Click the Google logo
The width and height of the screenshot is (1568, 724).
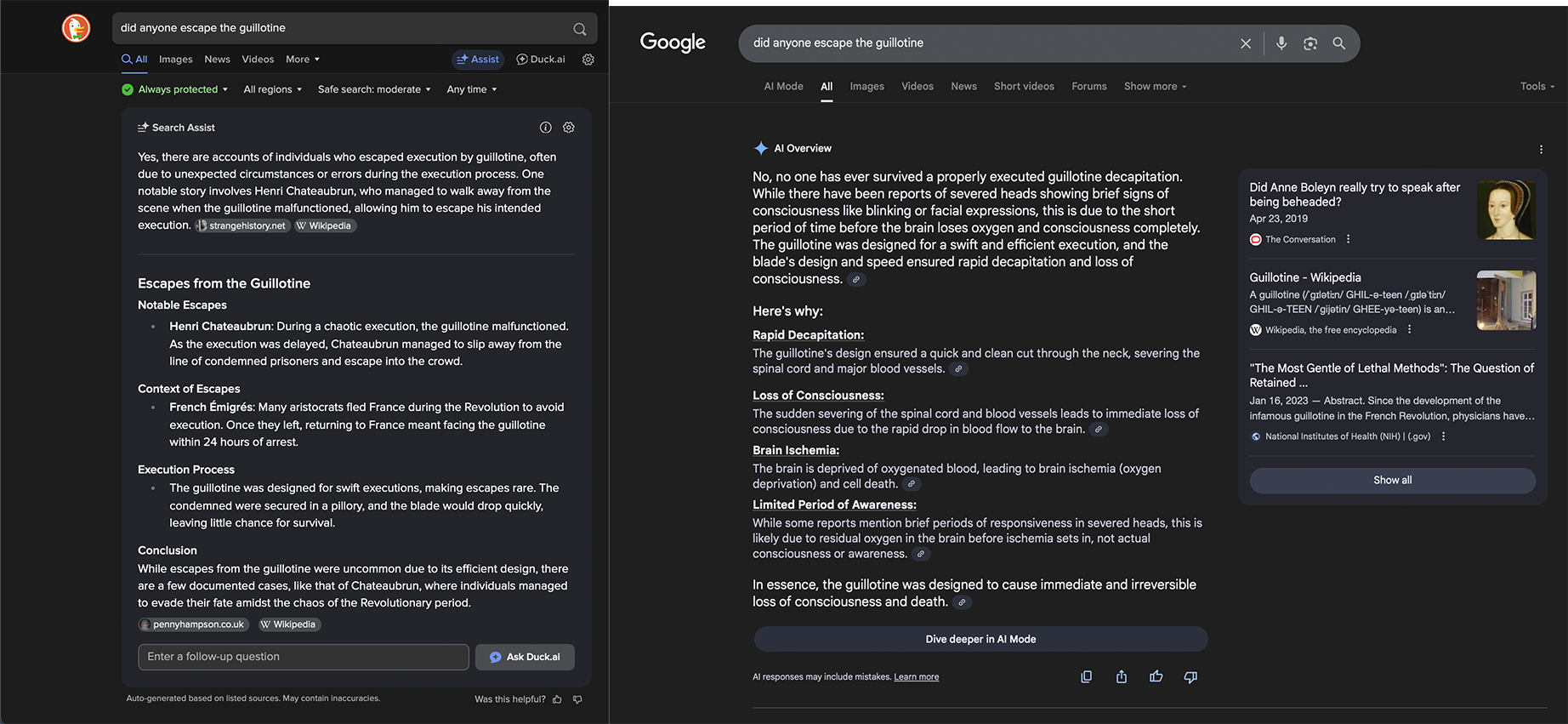point(673,43)
